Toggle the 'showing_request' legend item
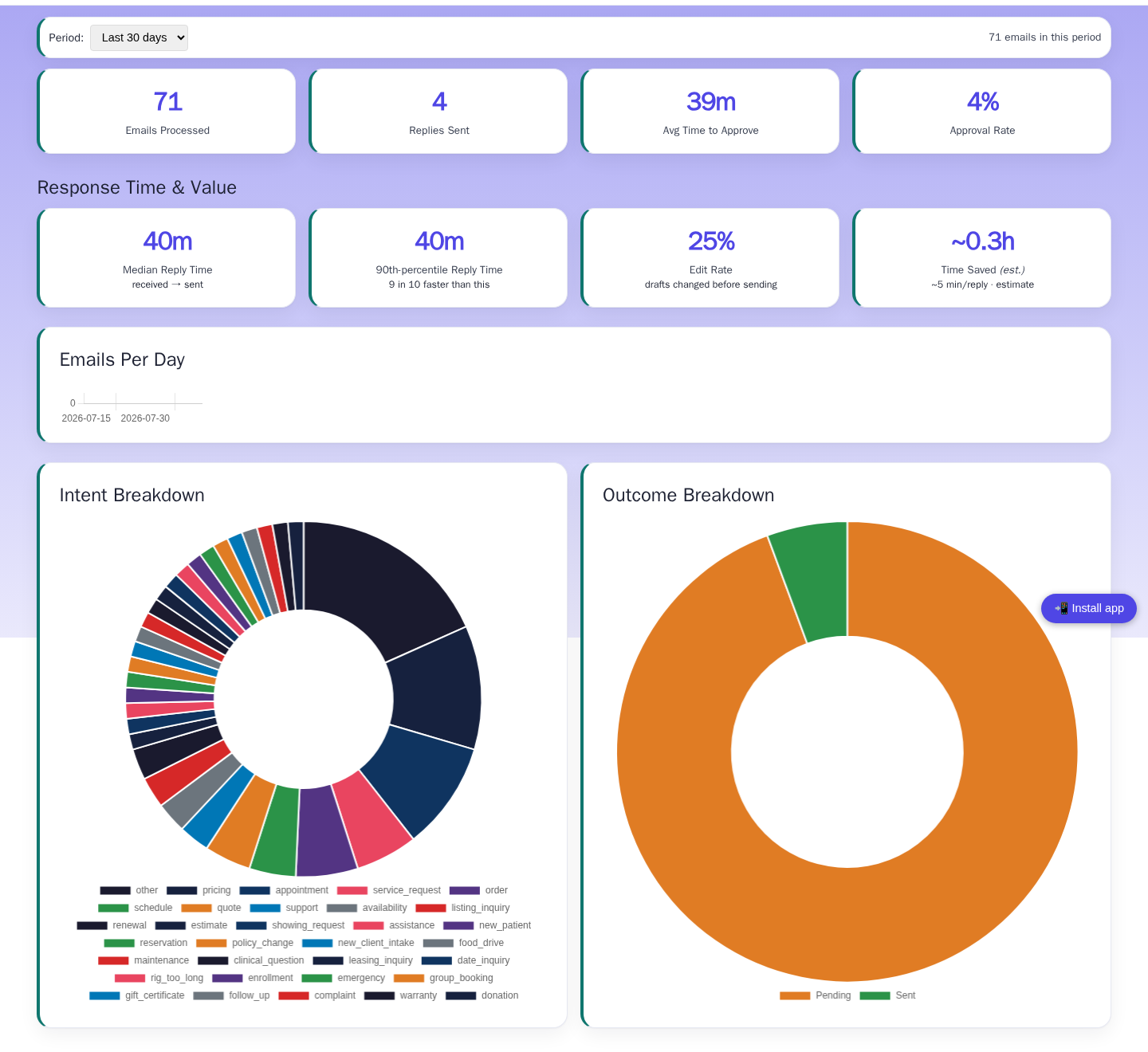Image resolution: width=1148 pixels, height=1052 pixels. pos(290,925)
